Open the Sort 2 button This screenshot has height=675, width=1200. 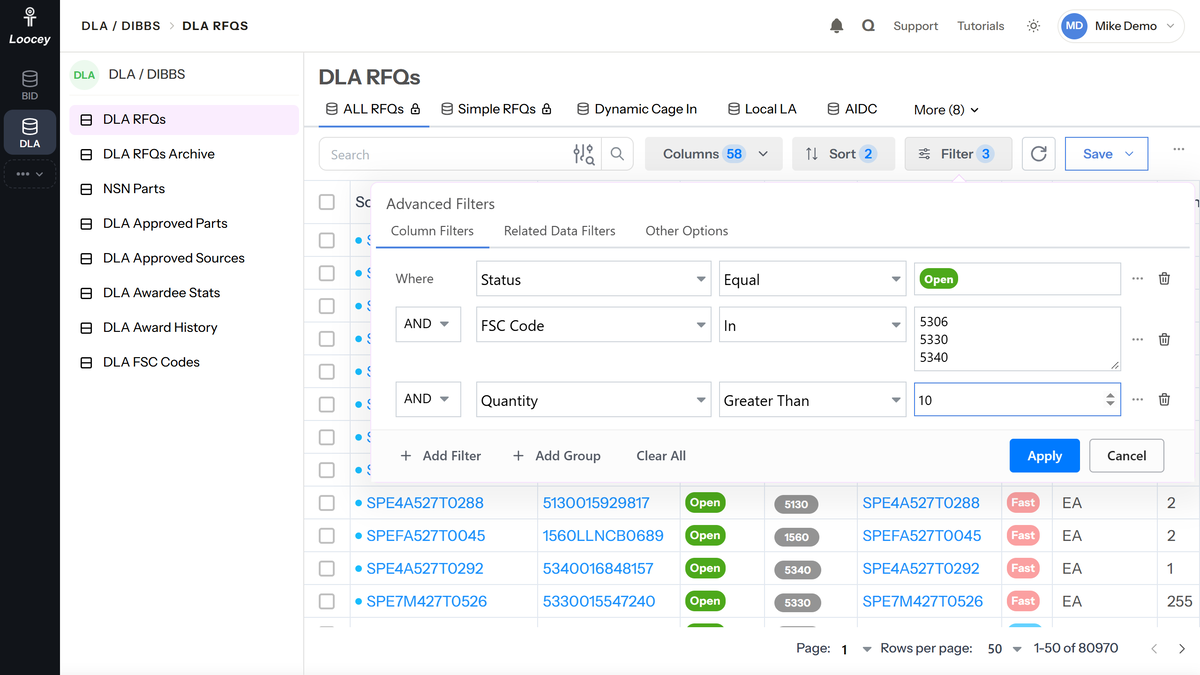pos(843,154)
